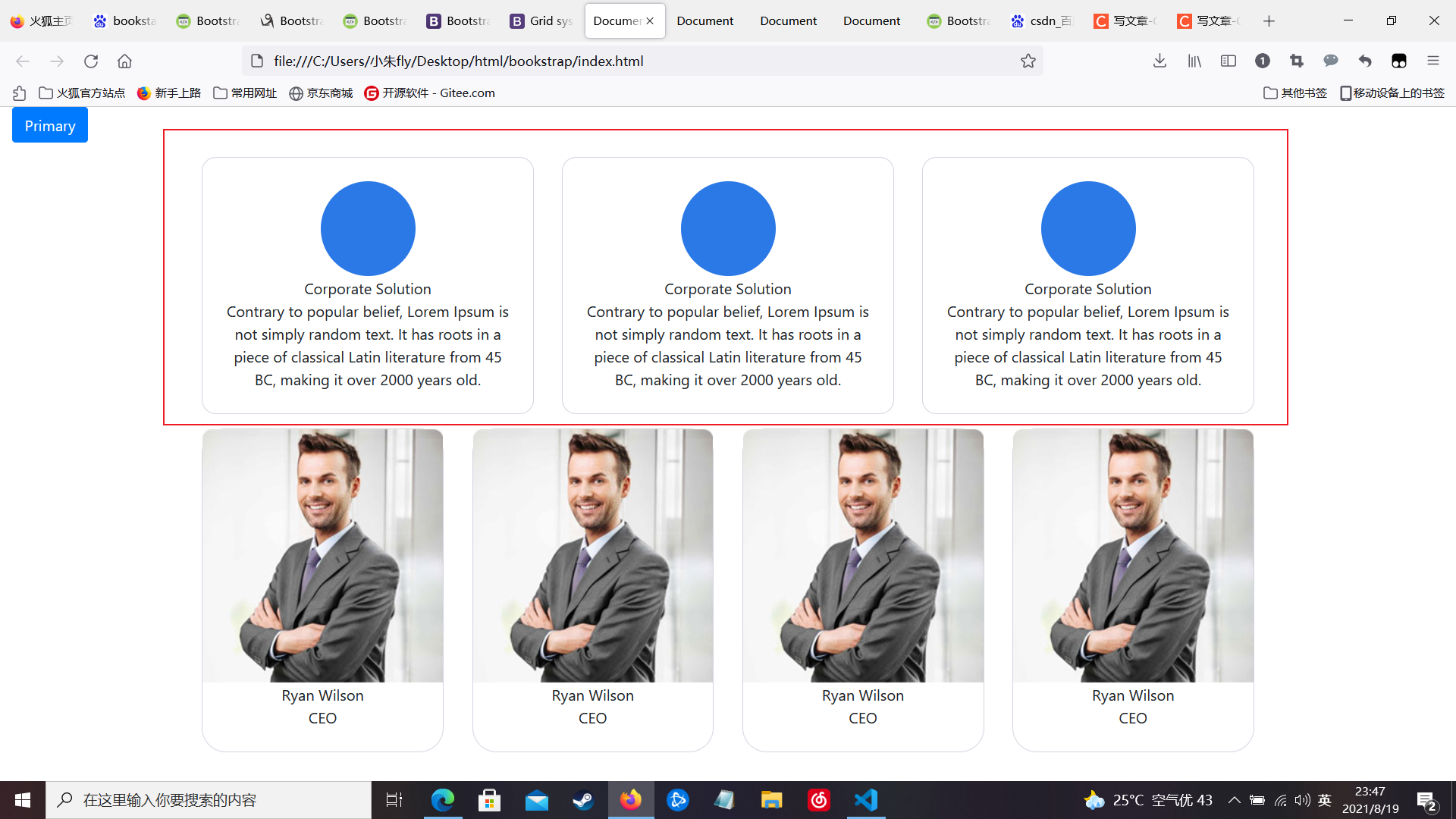Toggle the sidebar view icon

click(x=1228, y=61)
